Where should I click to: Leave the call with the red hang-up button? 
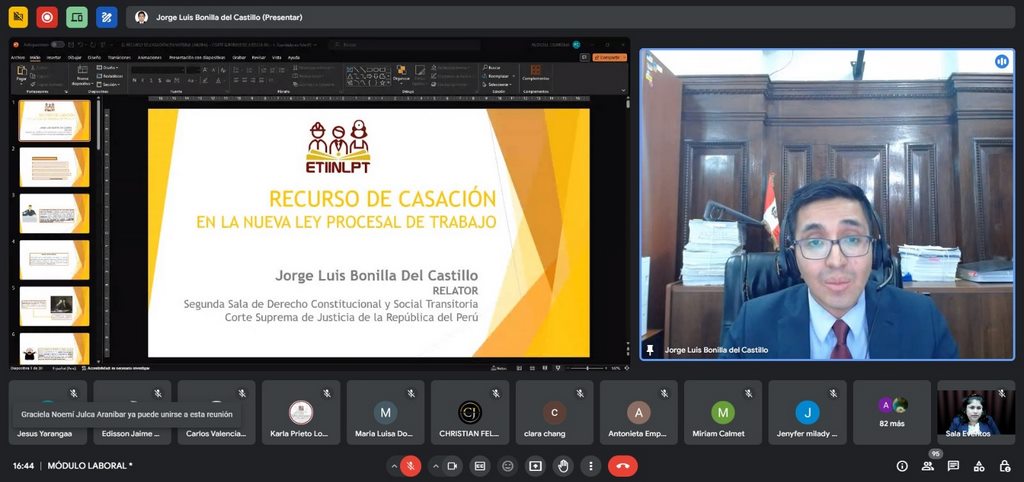[x=623, y=466]
